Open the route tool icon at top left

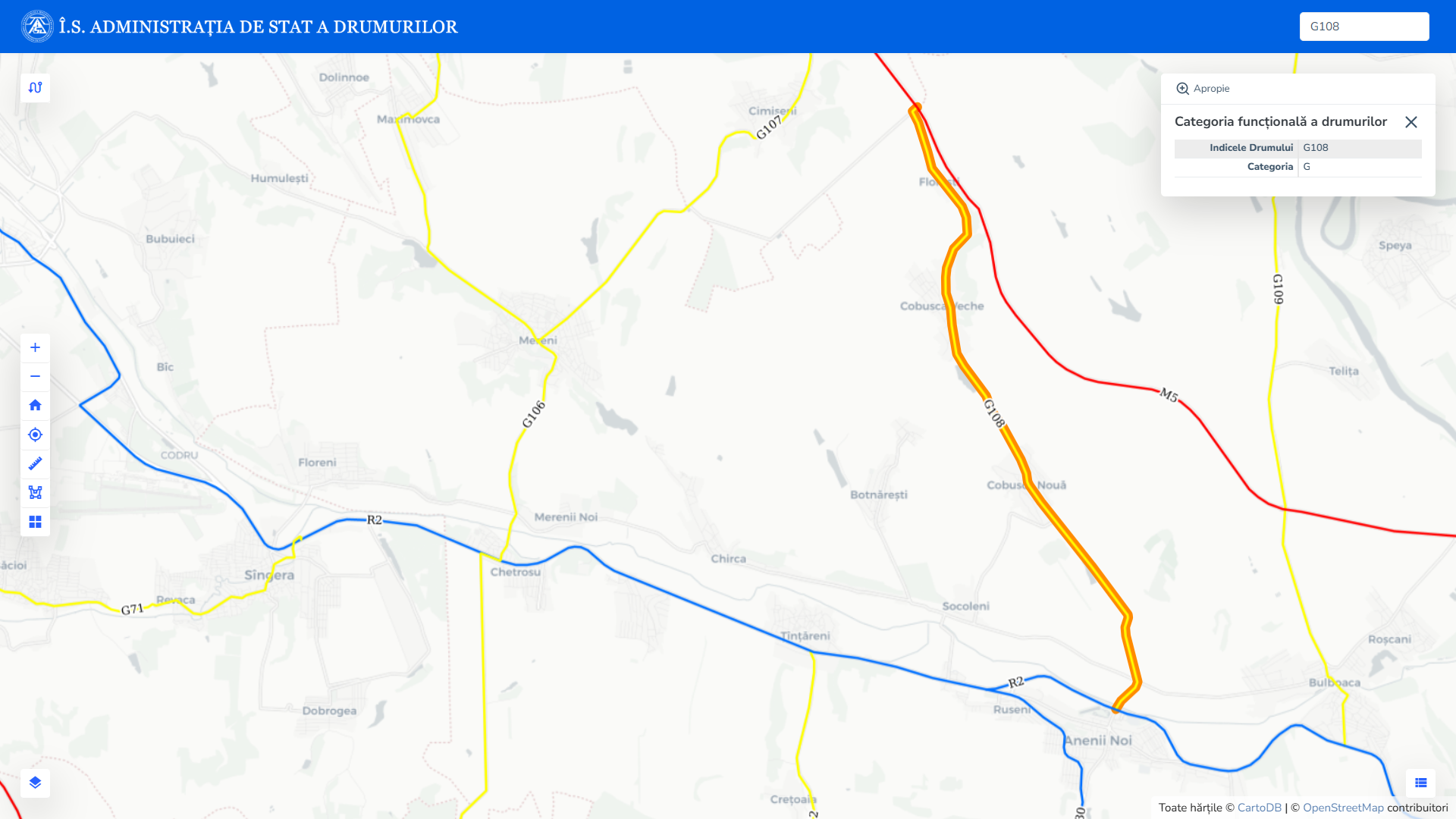(35, 88)
